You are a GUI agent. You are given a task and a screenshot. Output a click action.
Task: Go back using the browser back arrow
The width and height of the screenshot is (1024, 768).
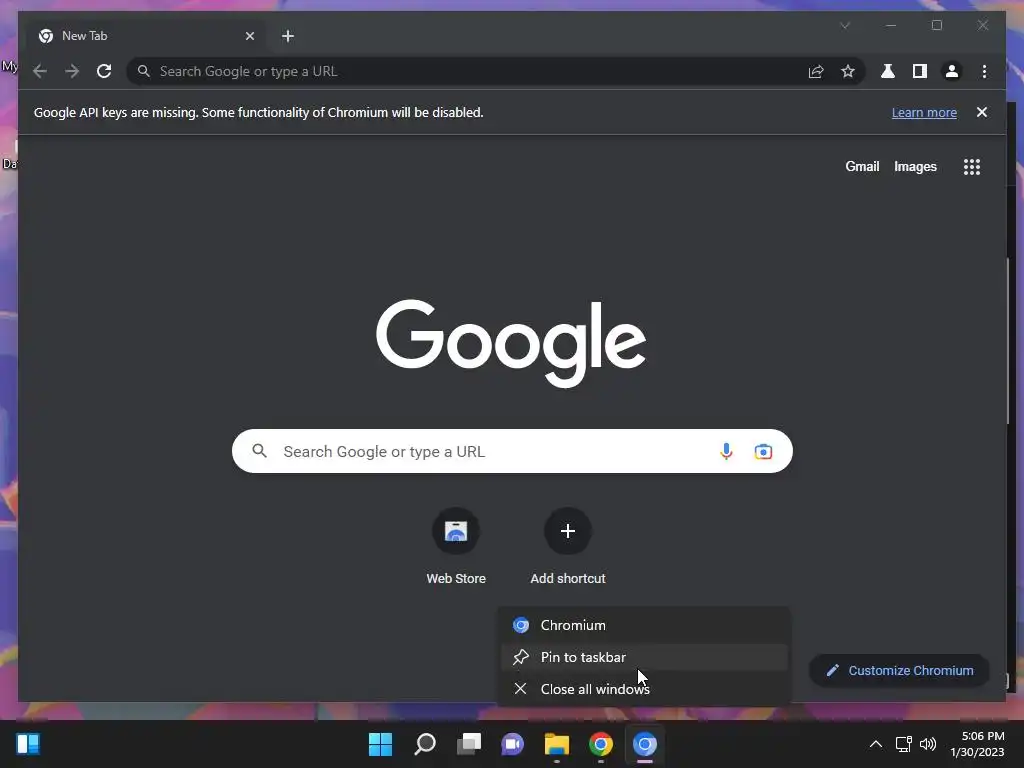[40, 71]
